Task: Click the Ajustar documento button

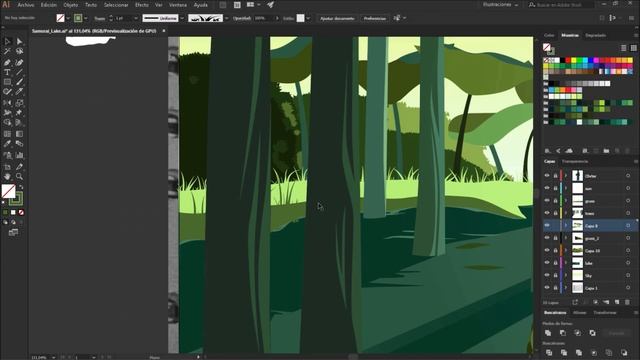Action: click(337, 18)
